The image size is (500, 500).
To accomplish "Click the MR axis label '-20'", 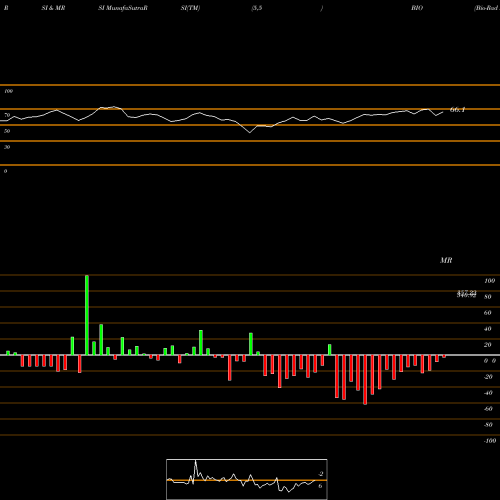I will tap(488, 377).
